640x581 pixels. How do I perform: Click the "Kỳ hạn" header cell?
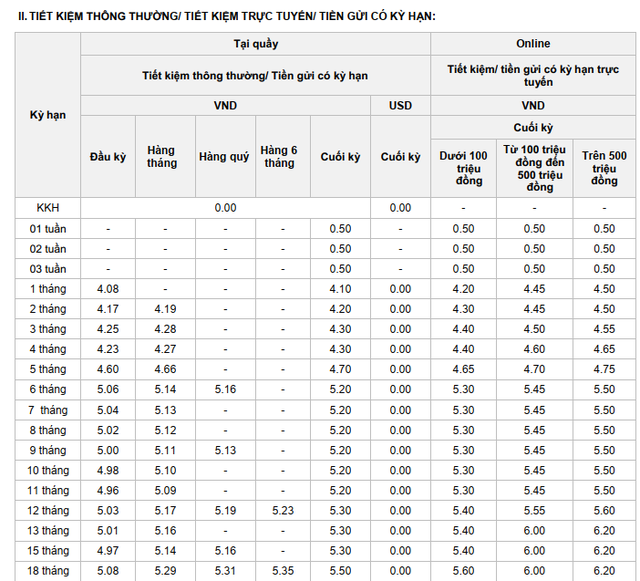(x=48, y=115)
